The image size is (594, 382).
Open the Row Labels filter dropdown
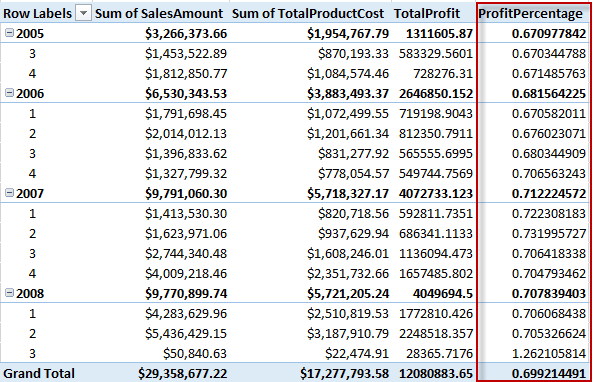point(83,14)
